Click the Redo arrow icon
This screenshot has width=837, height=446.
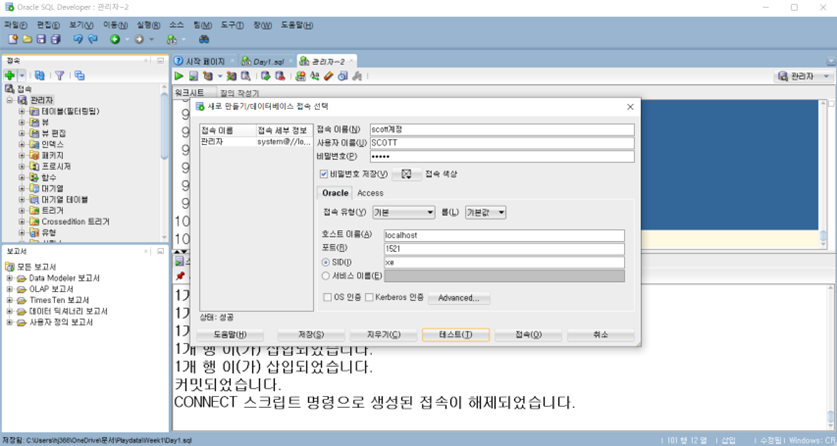pyautogui.click(x=93, y=39)
